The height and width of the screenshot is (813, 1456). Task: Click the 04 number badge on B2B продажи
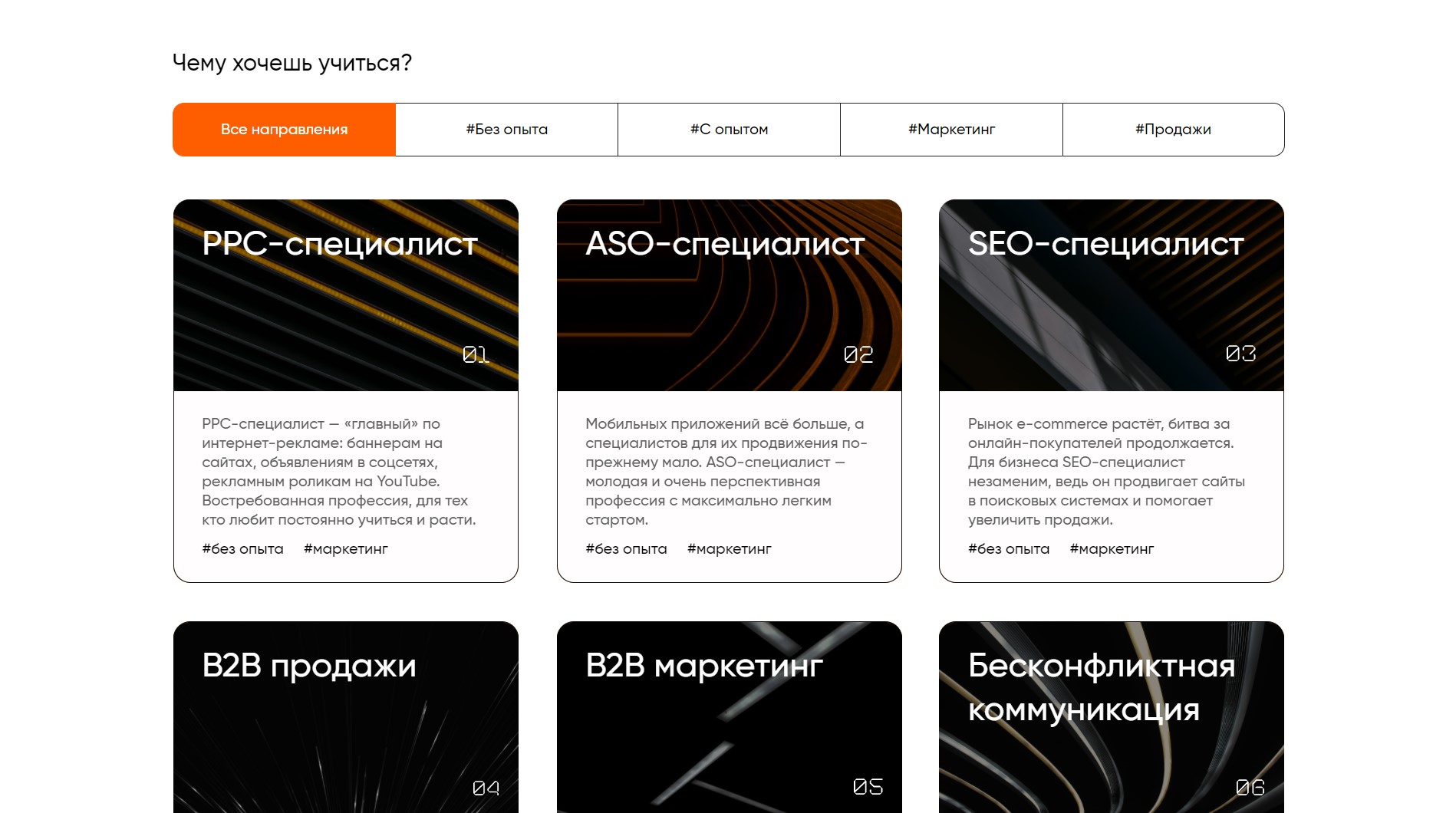coord(486,788)
